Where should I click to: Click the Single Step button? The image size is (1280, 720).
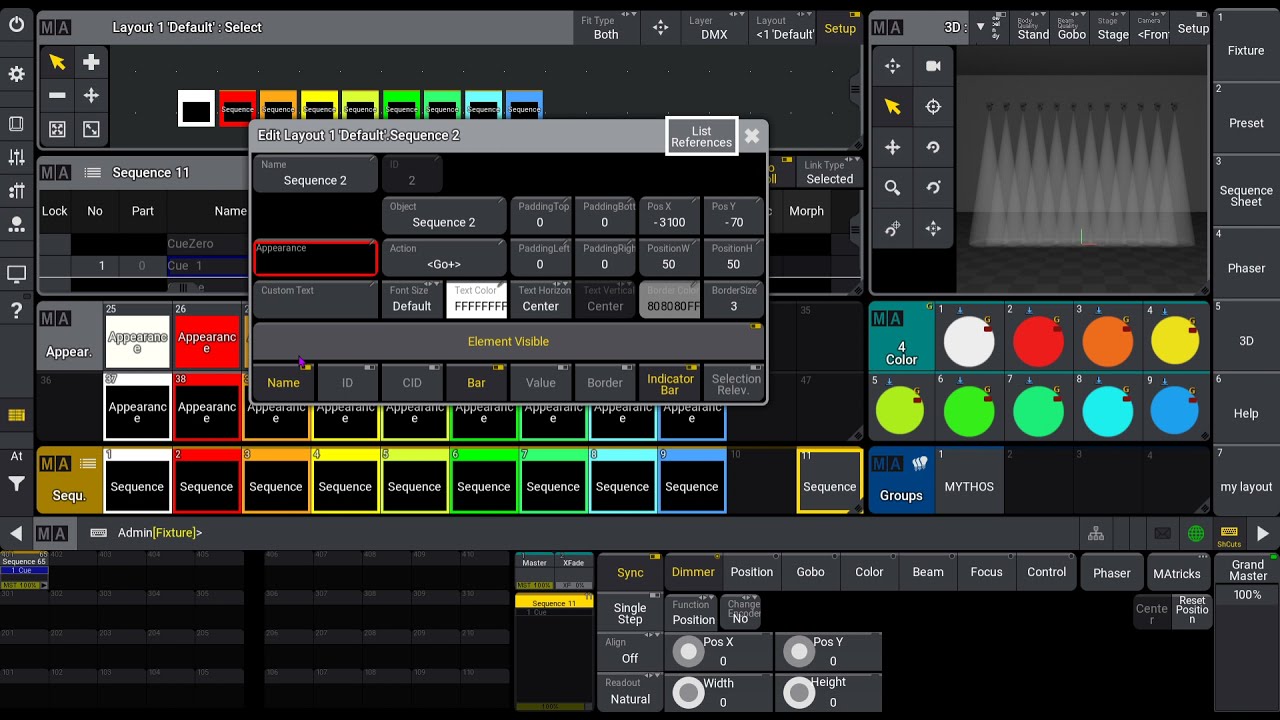(630, 613)
